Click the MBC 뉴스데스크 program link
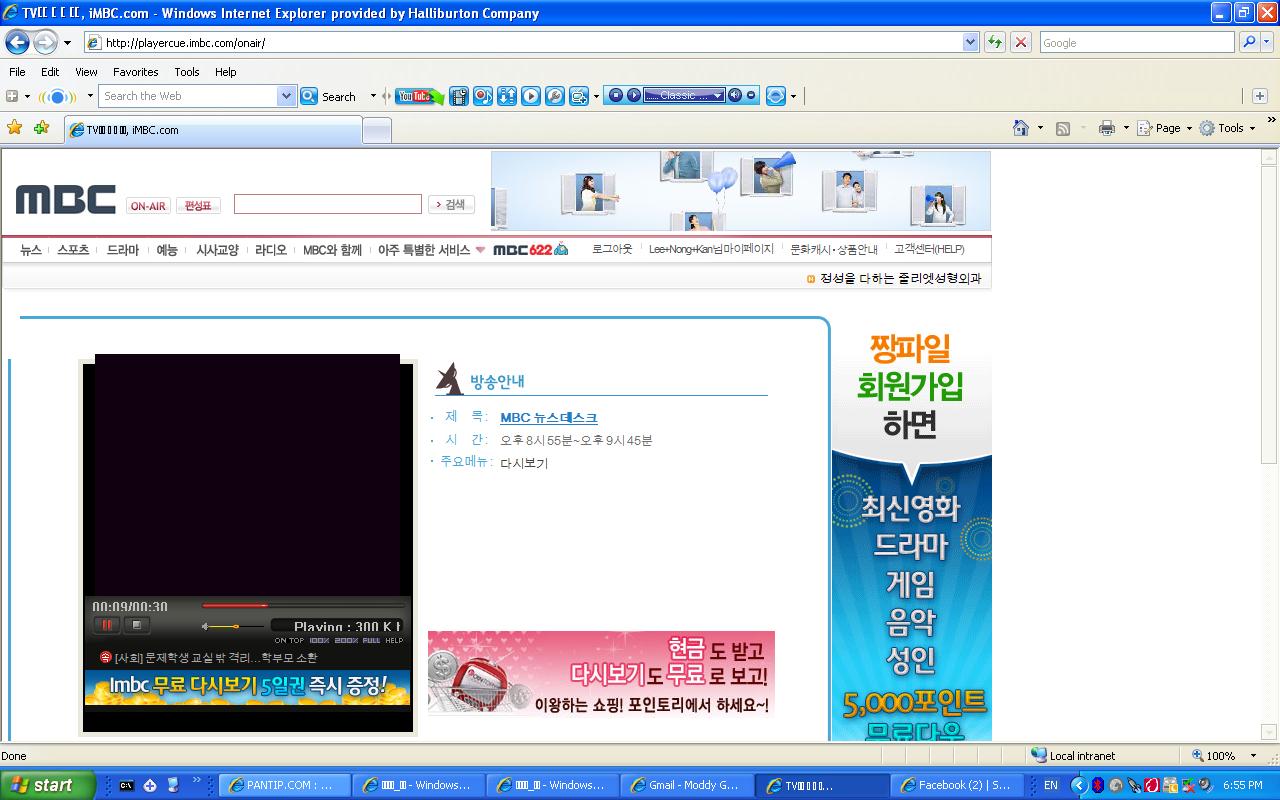This screenshot has height=800, width=1280. click(x=549, y=418)
